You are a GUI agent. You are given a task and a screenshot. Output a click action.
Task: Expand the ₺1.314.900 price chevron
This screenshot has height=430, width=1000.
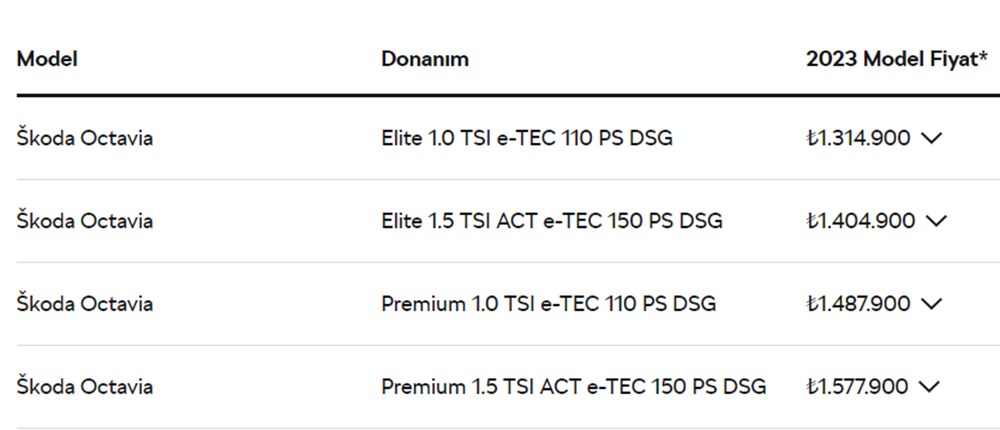point(931,139)
